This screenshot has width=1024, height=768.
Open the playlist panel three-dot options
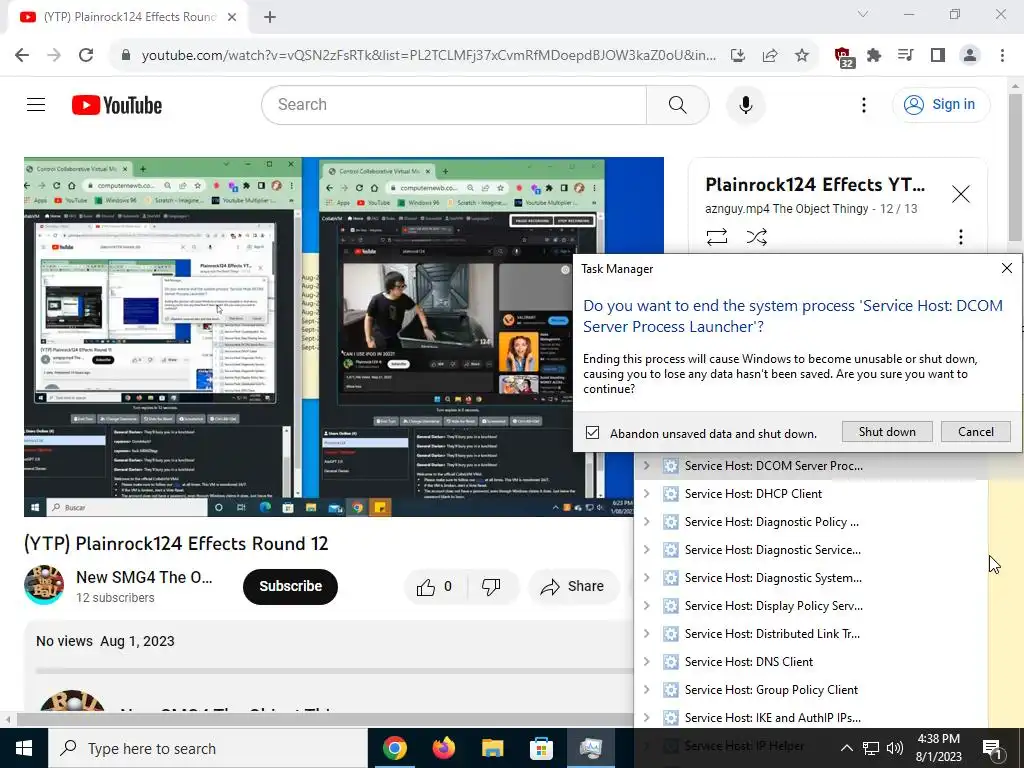point(960,236)
